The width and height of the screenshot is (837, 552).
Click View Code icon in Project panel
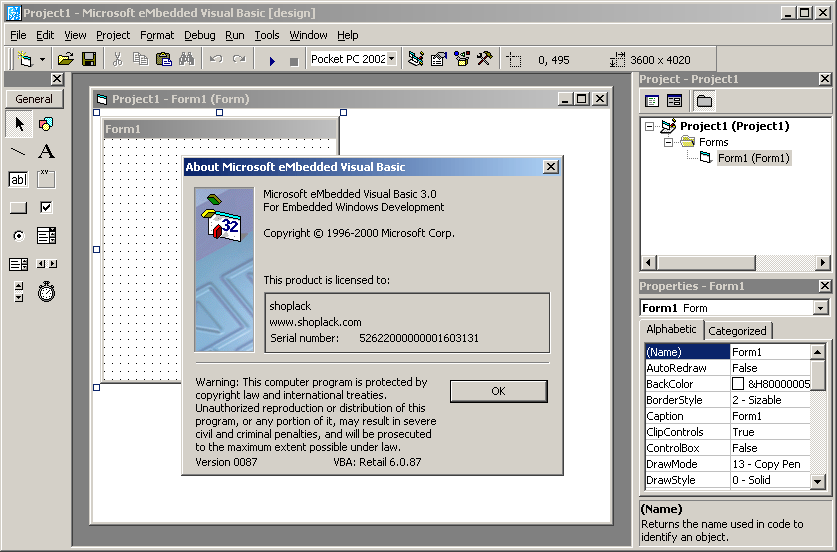point(652,100)
